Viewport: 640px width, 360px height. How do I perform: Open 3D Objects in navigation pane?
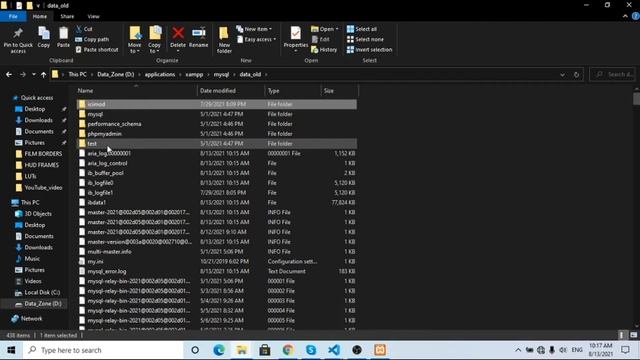[34, 213]
